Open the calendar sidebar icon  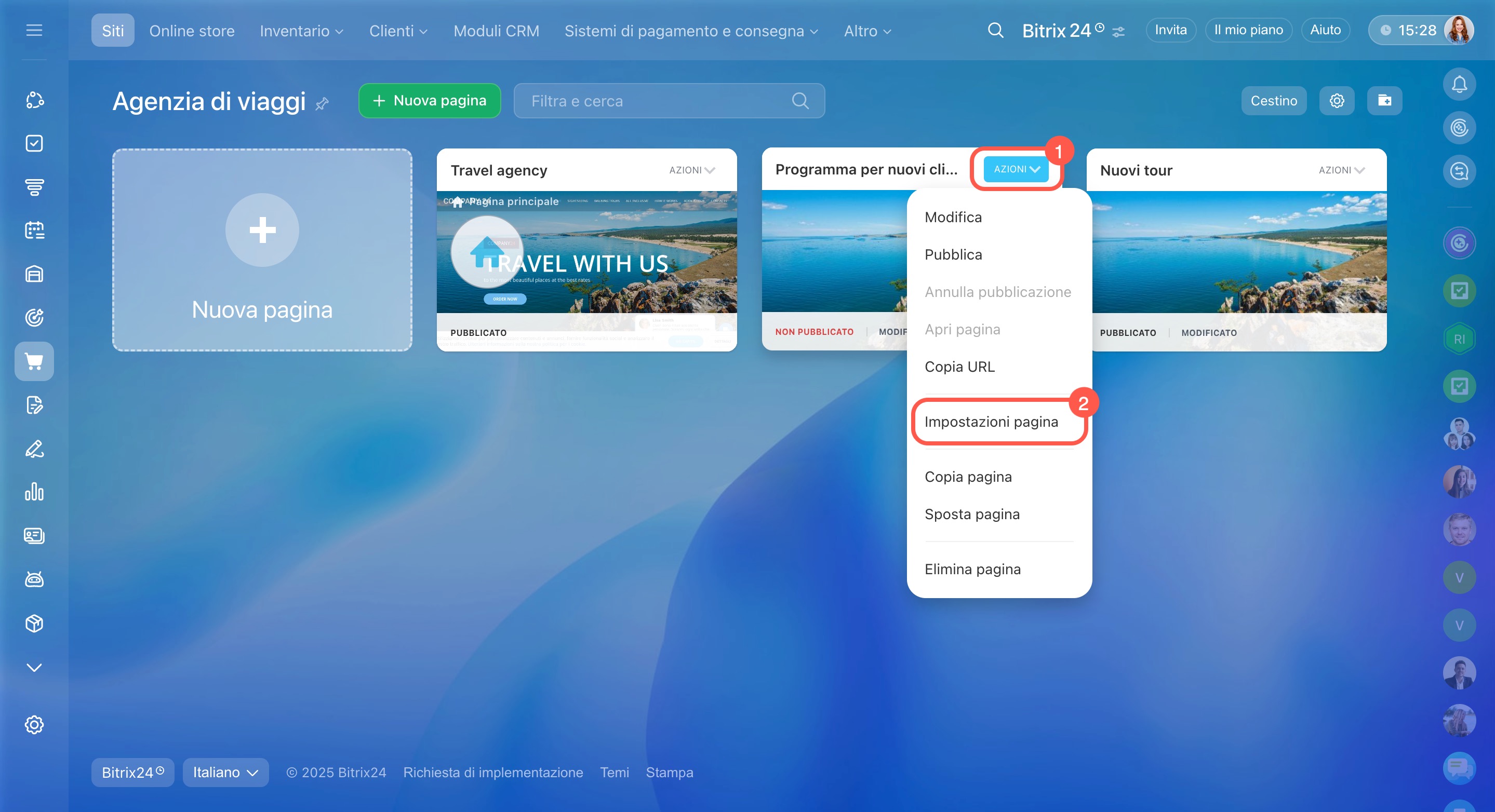point(34,231)
